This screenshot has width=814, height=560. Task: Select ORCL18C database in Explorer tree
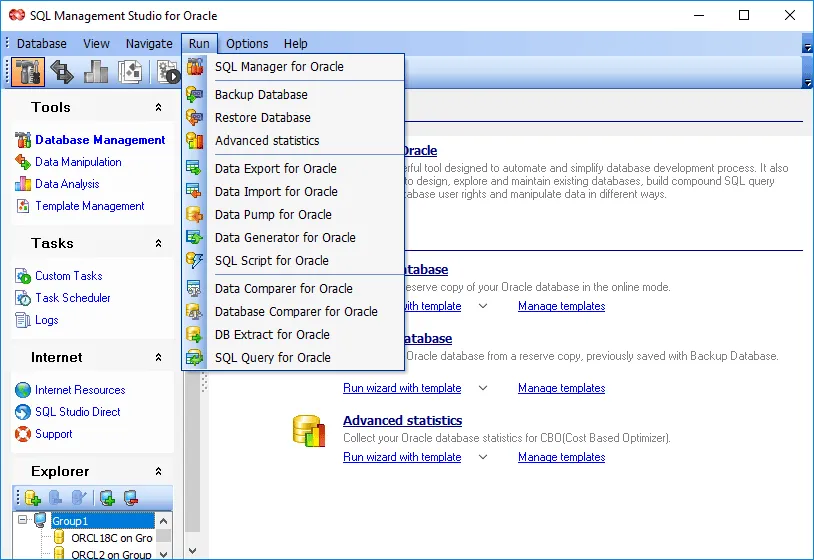pyautogui.click(x=112, y=538)
